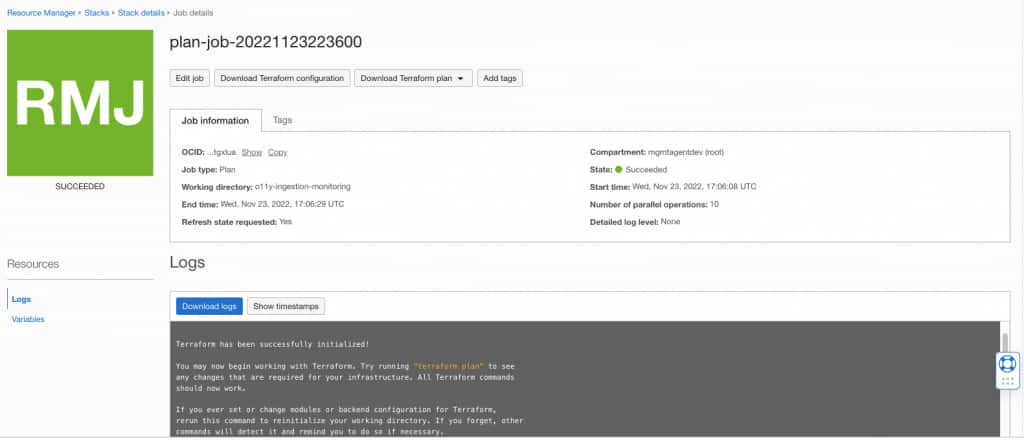Click the Add tags button
1024x440 pixels.
(x=500, y=78)
